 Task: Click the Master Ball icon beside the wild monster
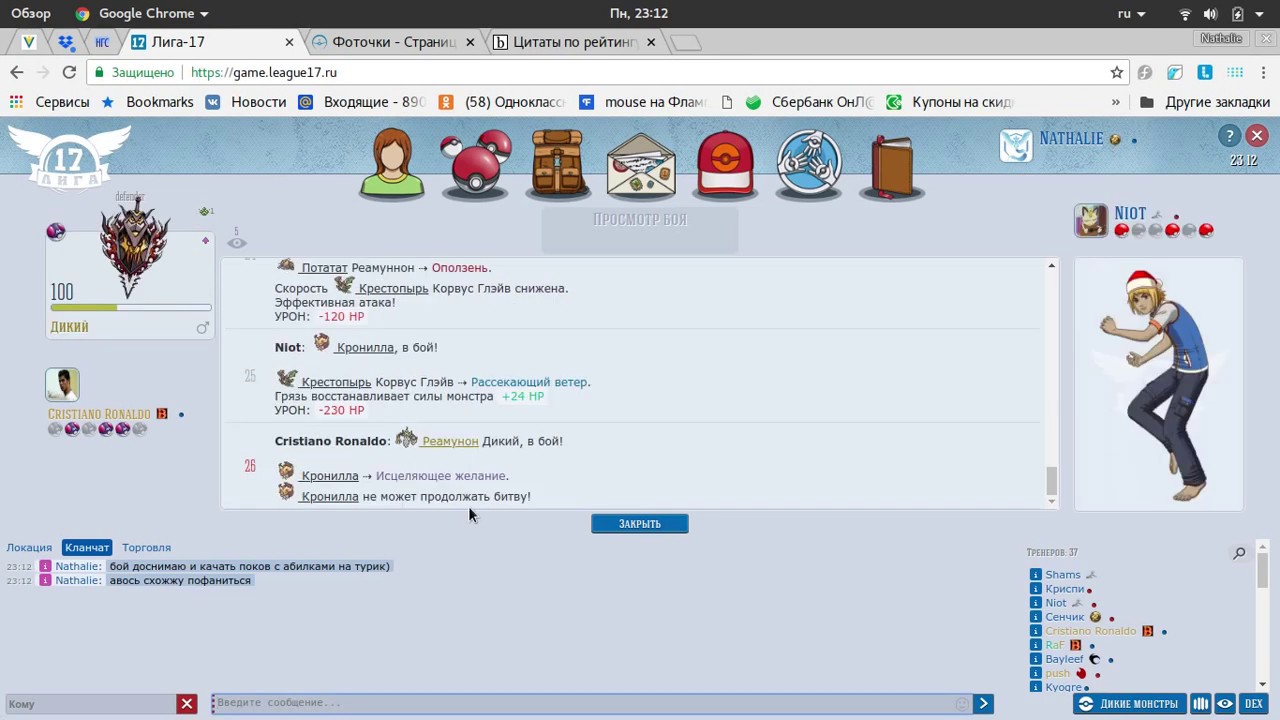point(56,232)
